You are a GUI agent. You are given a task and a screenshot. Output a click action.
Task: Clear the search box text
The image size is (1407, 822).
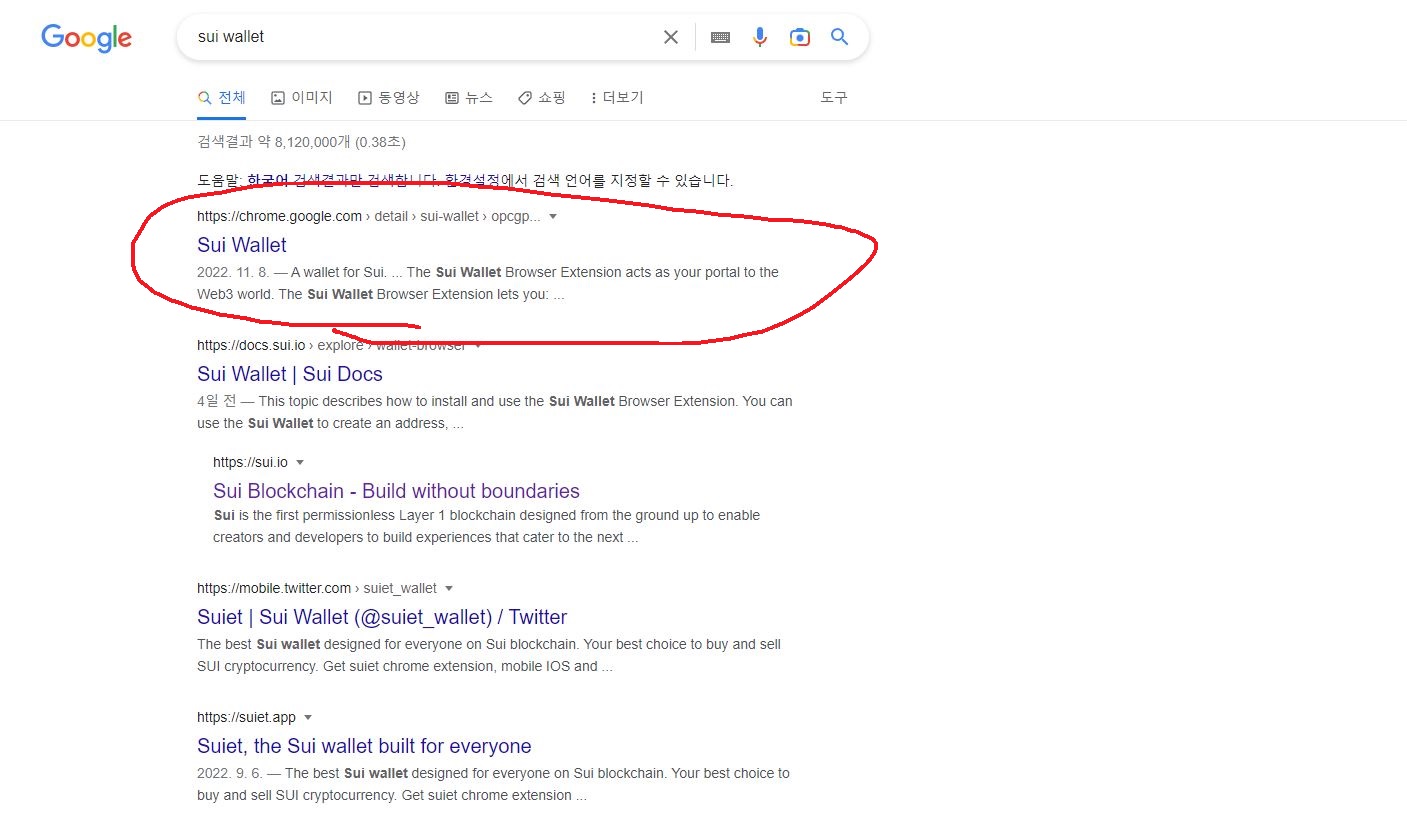tap(670, 37)
